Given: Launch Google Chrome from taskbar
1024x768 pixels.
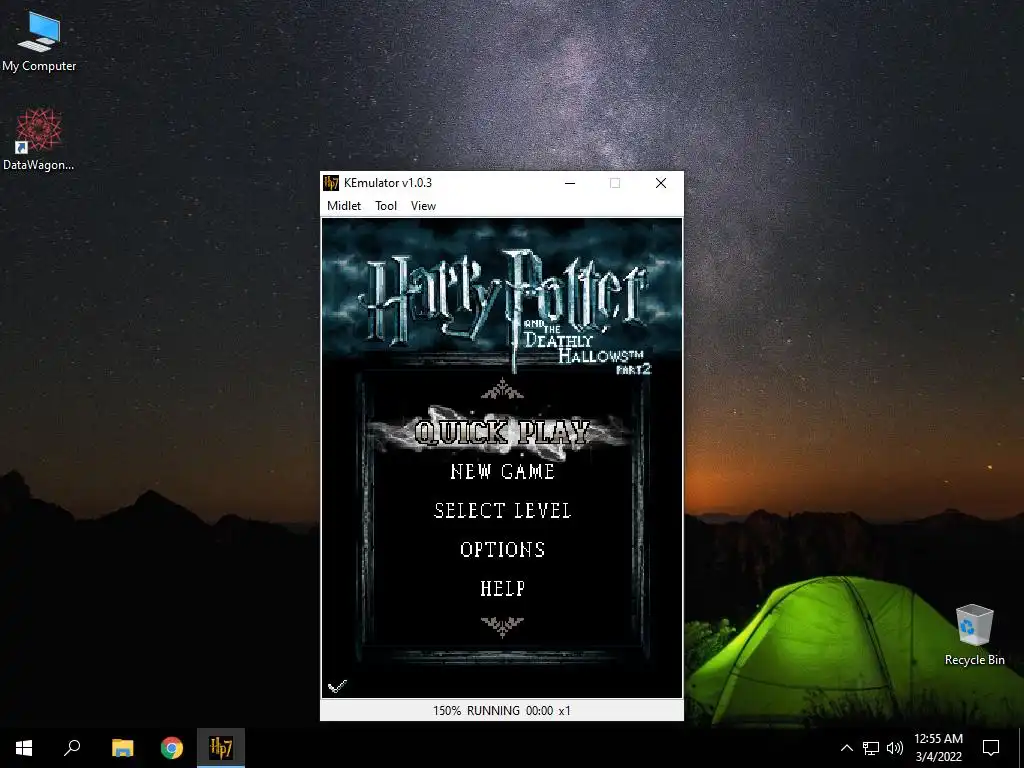Looking at the screenshot, I should click(x=172, y=748).
